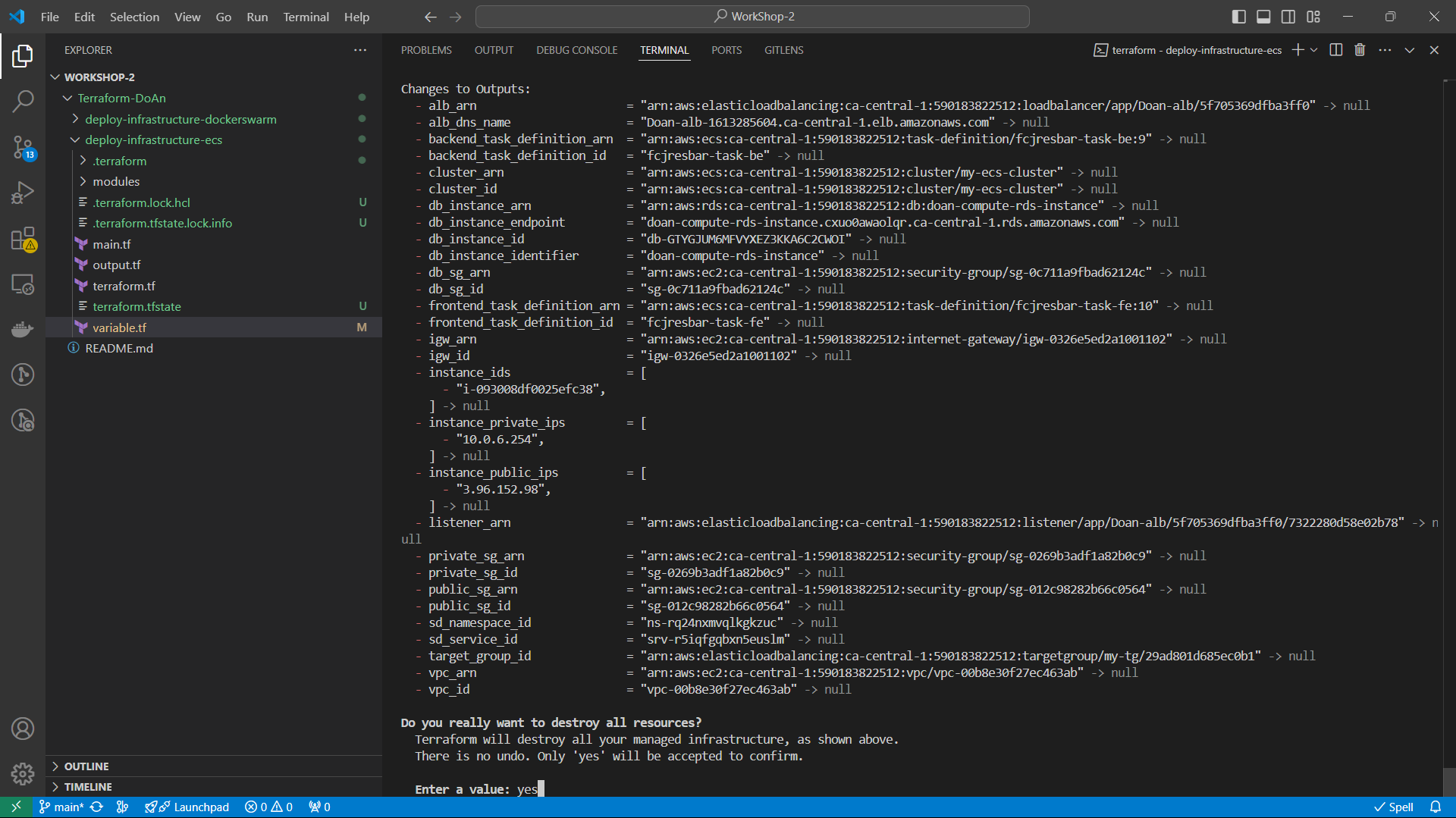
Task: Switch to PROBLEMS tab
Action: [x=426, y=50]
